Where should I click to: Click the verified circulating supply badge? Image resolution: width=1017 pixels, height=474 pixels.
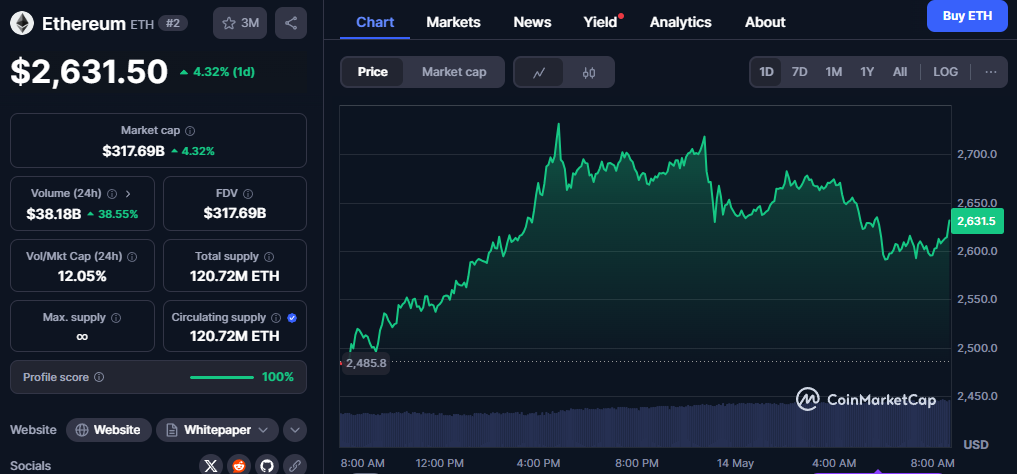292,318
